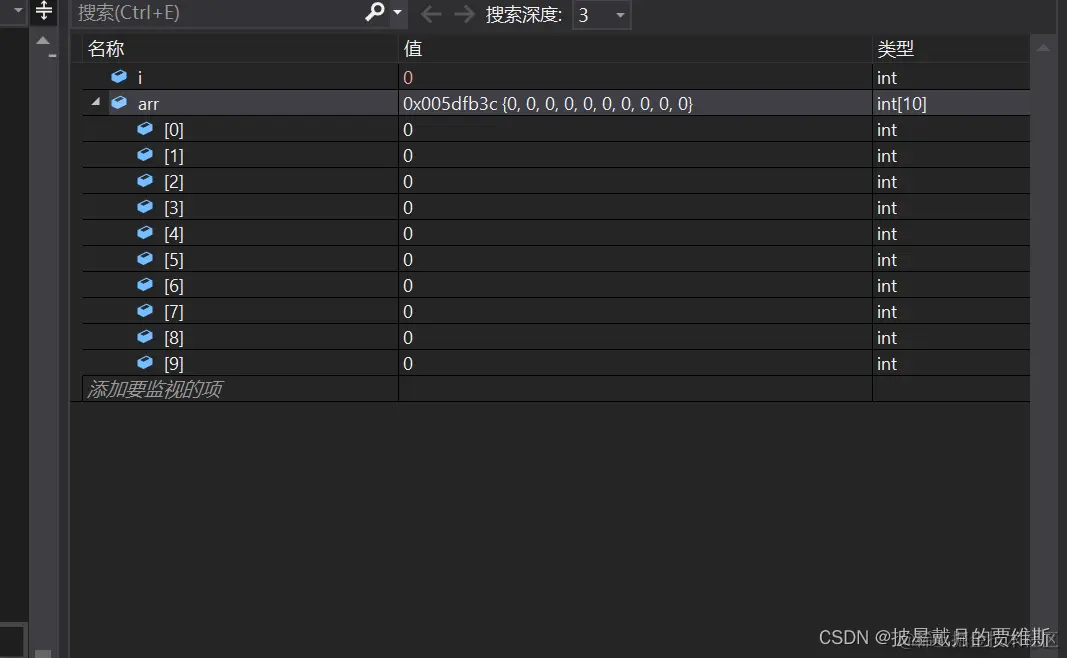The height and width of the screenshot is (658, 1067).
Task: Click the red value 0 of variable i
Action: tap(408, 78)
